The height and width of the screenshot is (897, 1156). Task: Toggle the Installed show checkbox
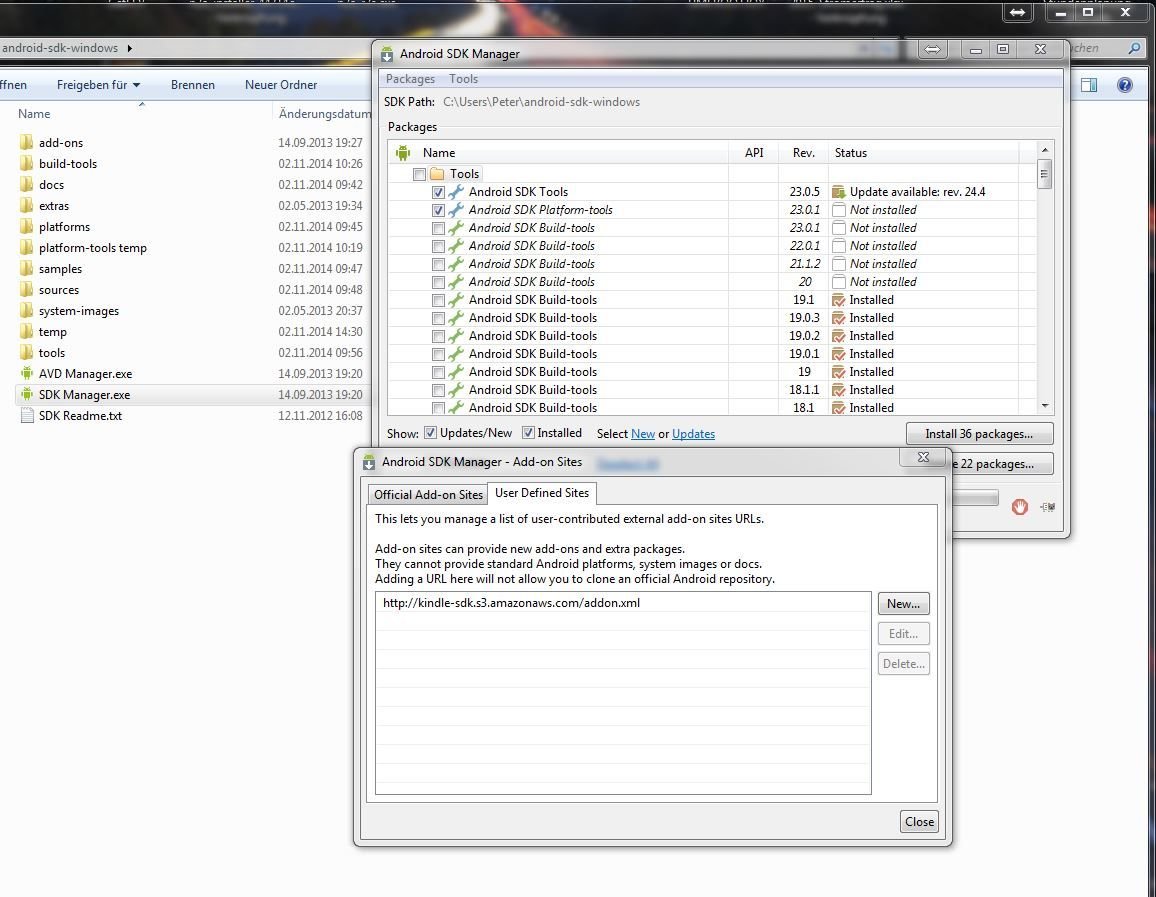point(528,433)
